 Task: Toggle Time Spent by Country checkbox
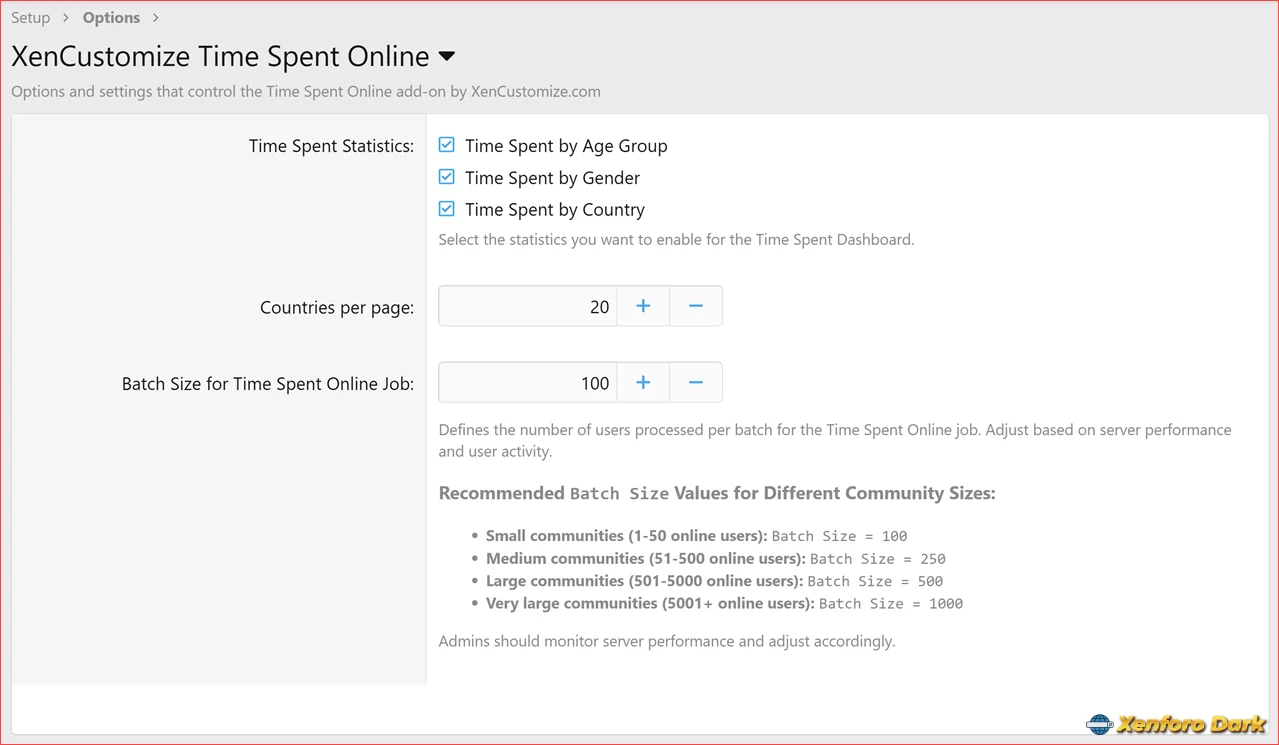[447, 209]
